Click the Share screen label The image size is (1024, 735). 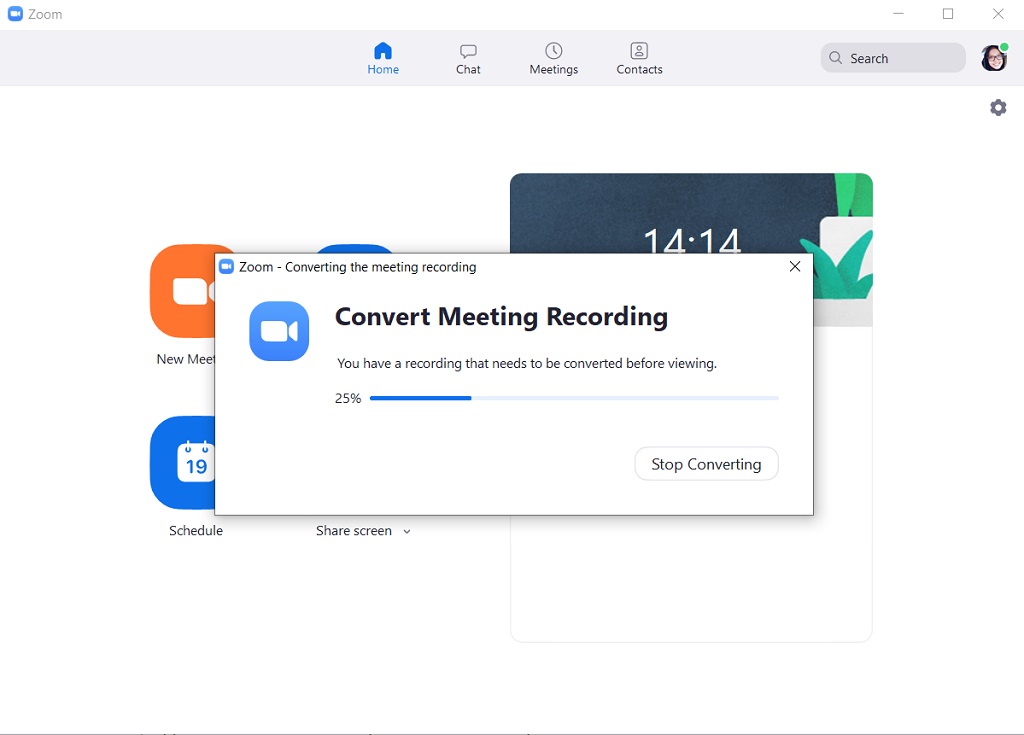[354, 531]
